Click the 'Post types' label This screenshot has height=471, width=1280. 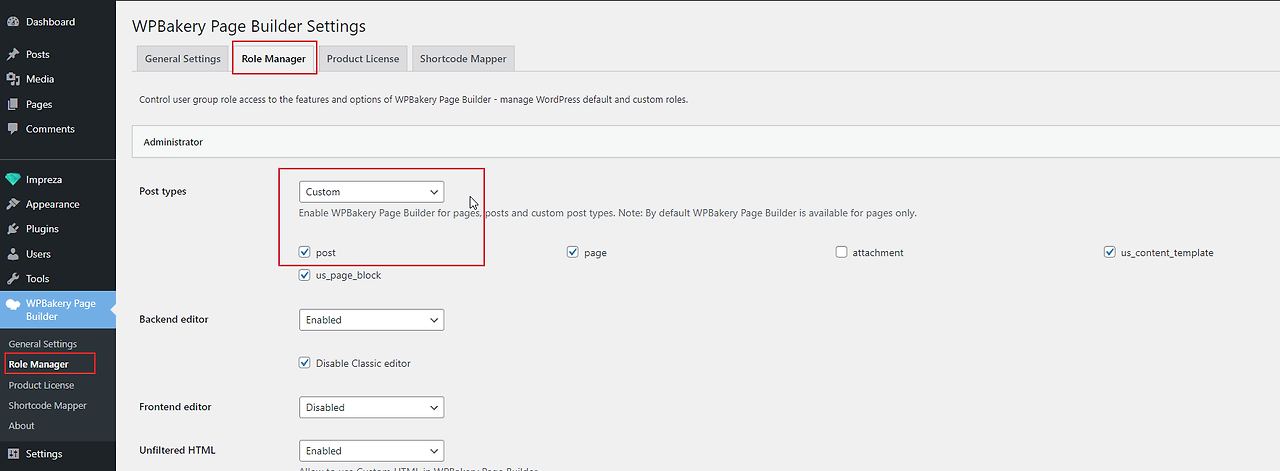tap(163, 192)
